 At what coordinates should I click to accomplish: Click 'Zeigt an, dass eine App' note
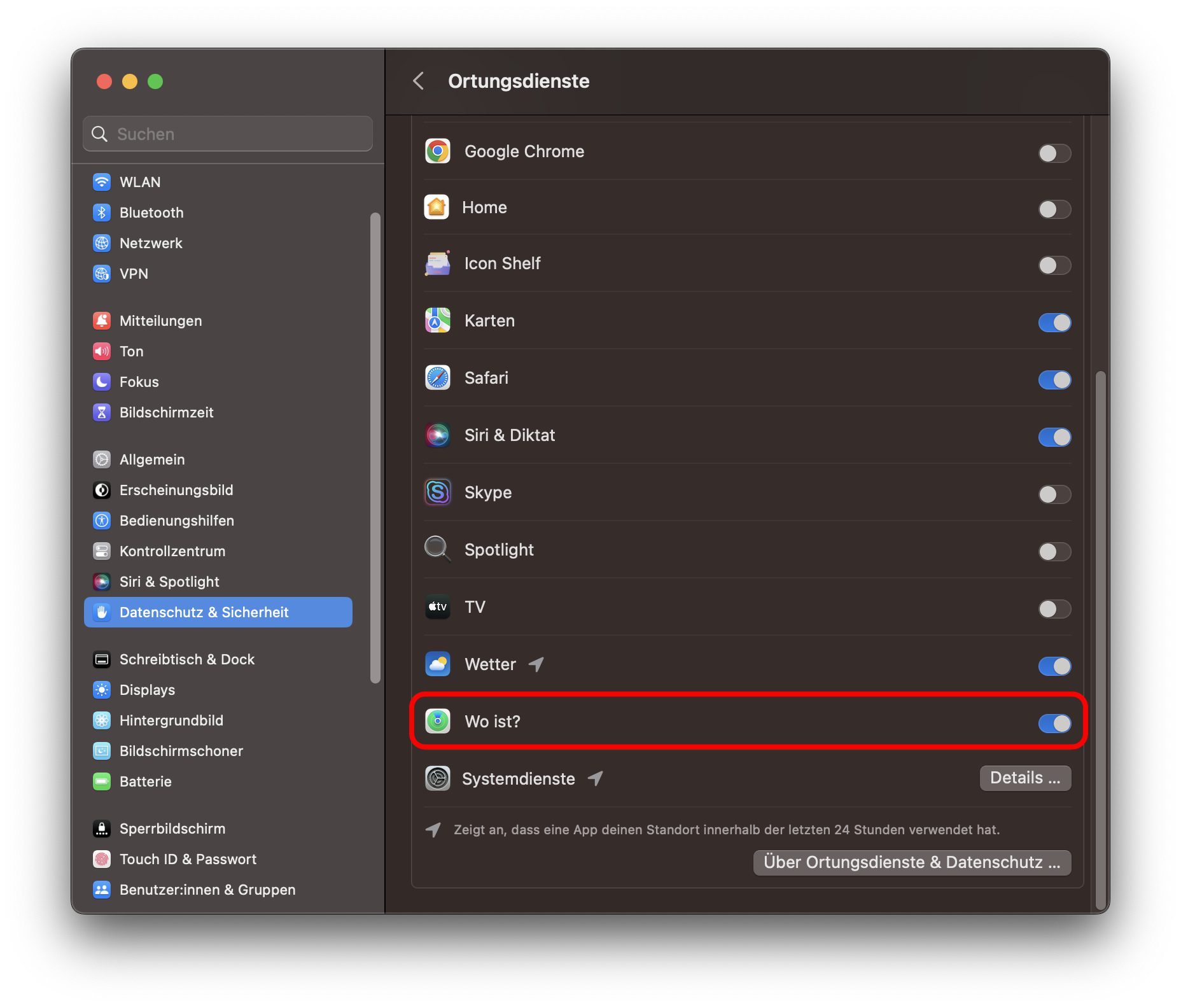(727, 830)
